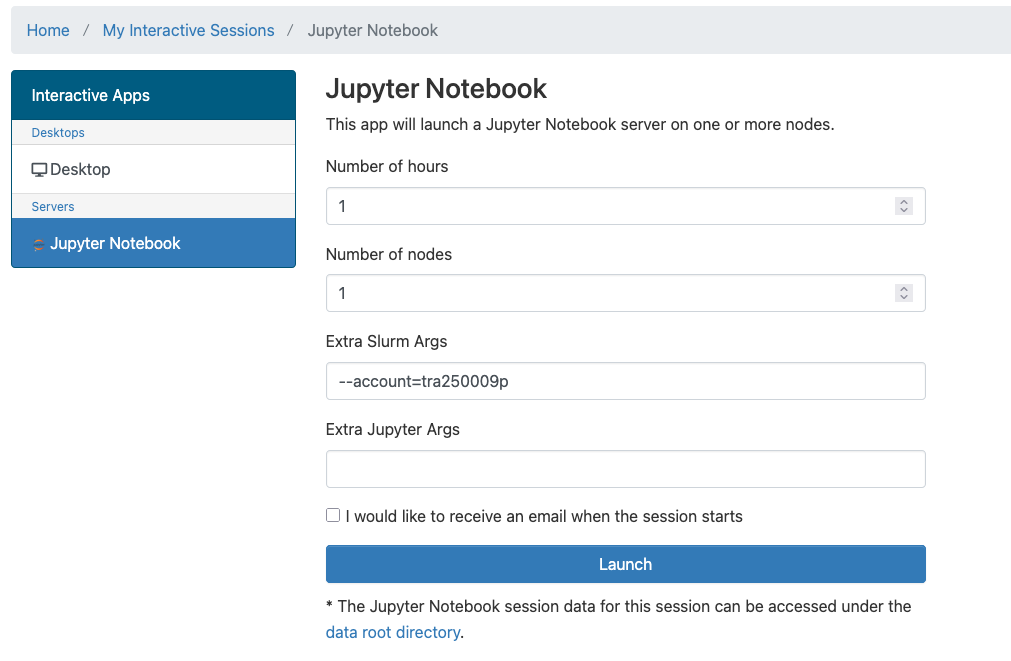This screenshot has width=1011, height=661.
Task: Open the data root directory link
Action: [x=393, y=632]
